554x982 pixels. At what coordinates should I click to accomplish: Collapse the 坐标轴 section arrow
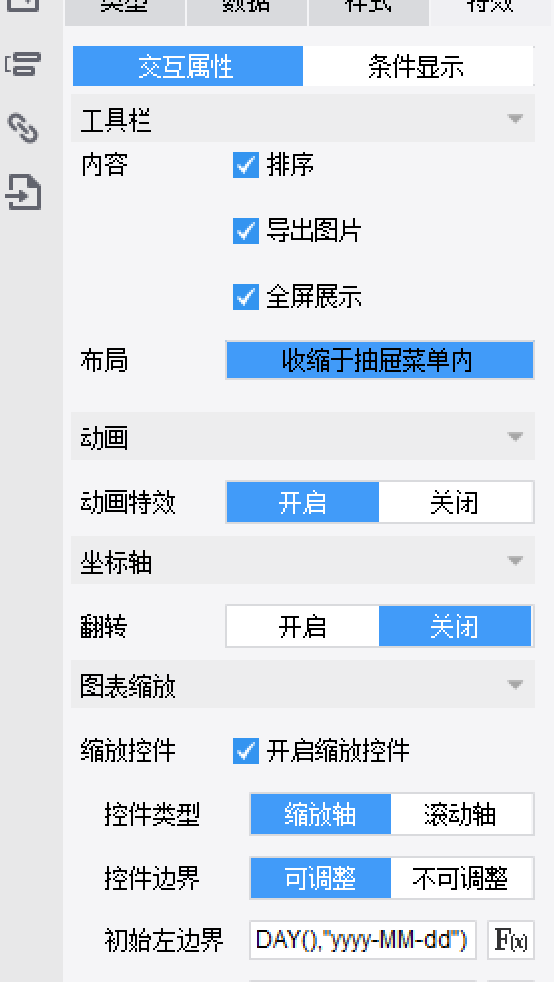point(515,561)
